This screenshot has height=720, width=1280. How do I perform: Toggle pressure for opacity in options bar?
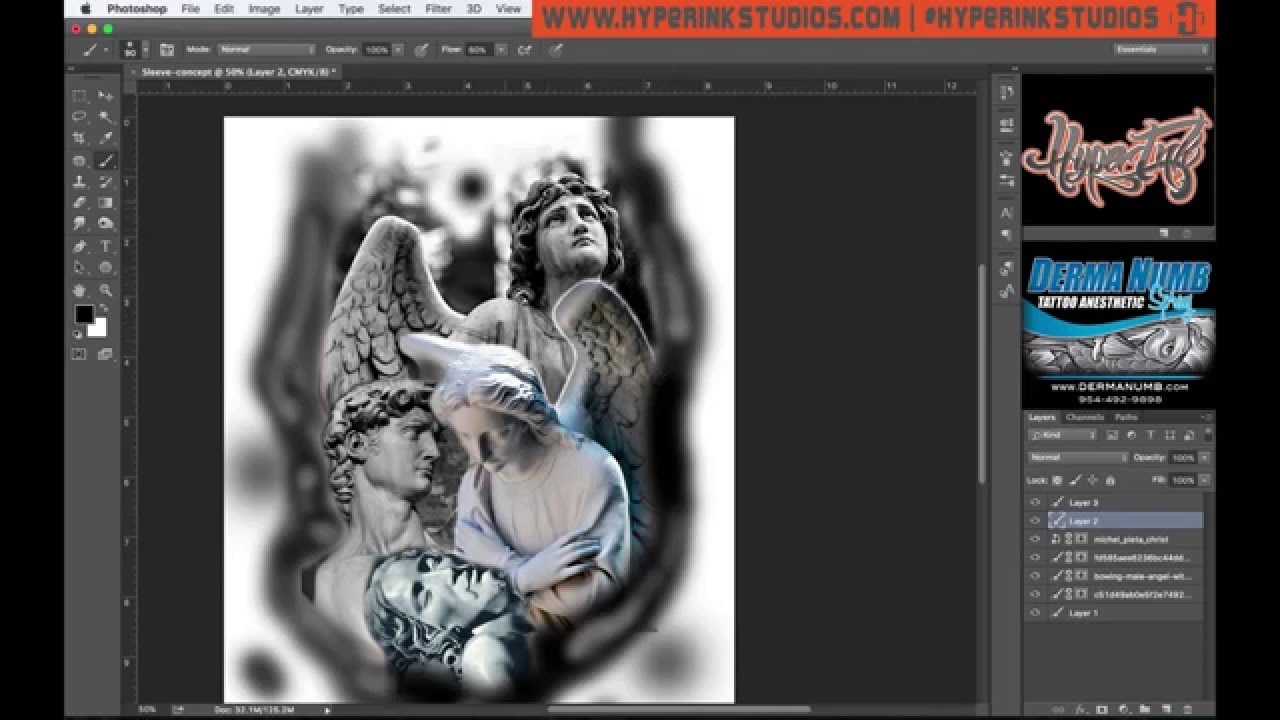pos(421,49)
